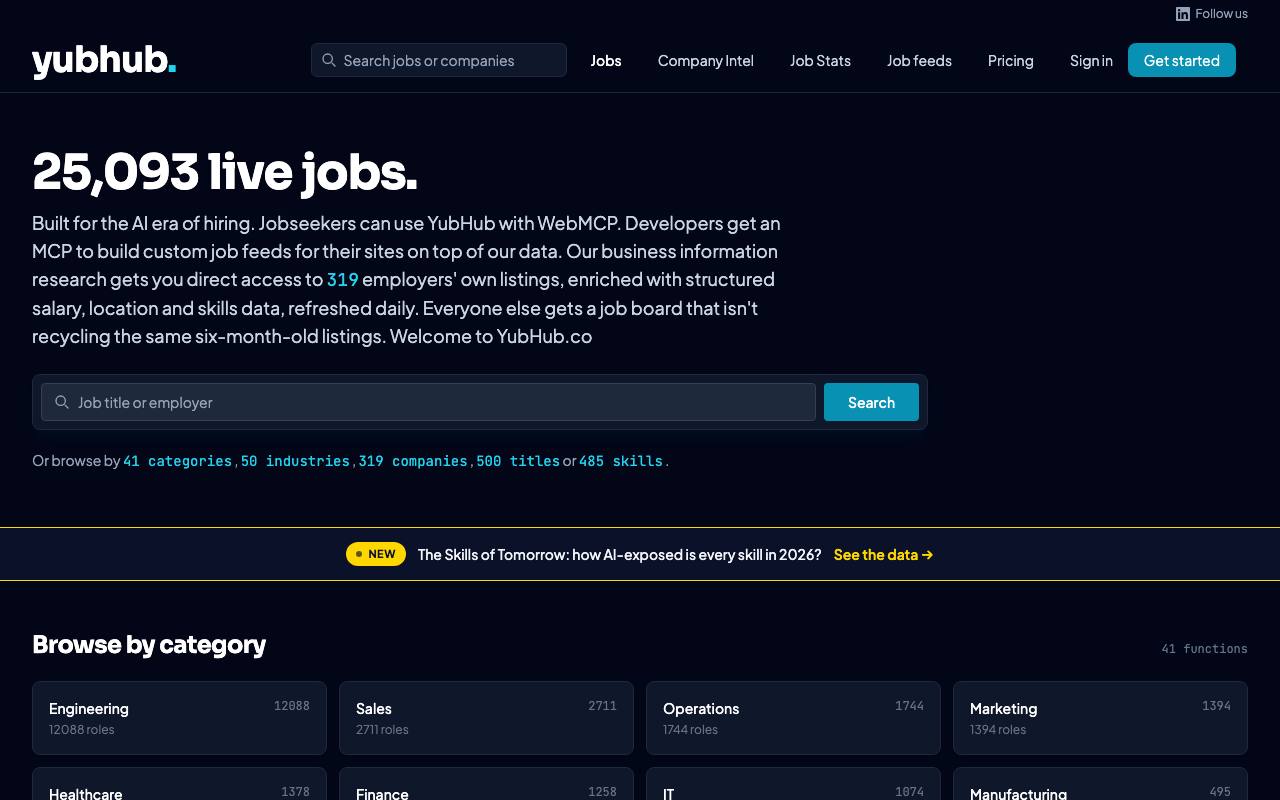The height and width of the screenshot is (800, 1280).
Task: Click the 1394 roles text under Marketing
Action: [997, 730]
